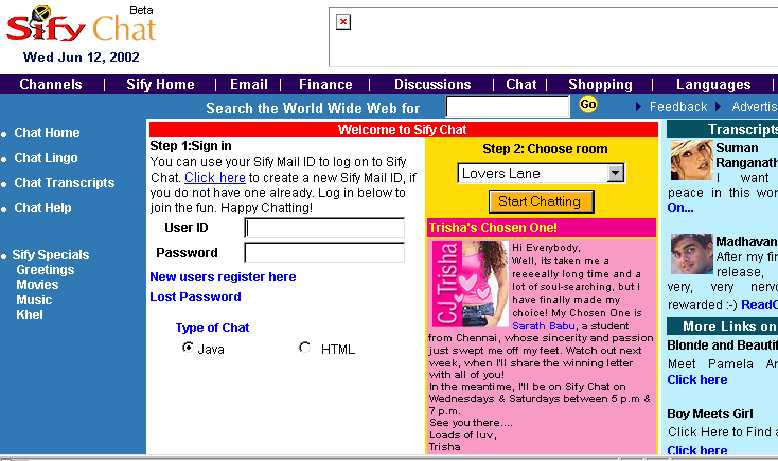Open Chat in the navigation bar
Image resolution: width=778 pixels, height=461 pixels.
point(521,84)
